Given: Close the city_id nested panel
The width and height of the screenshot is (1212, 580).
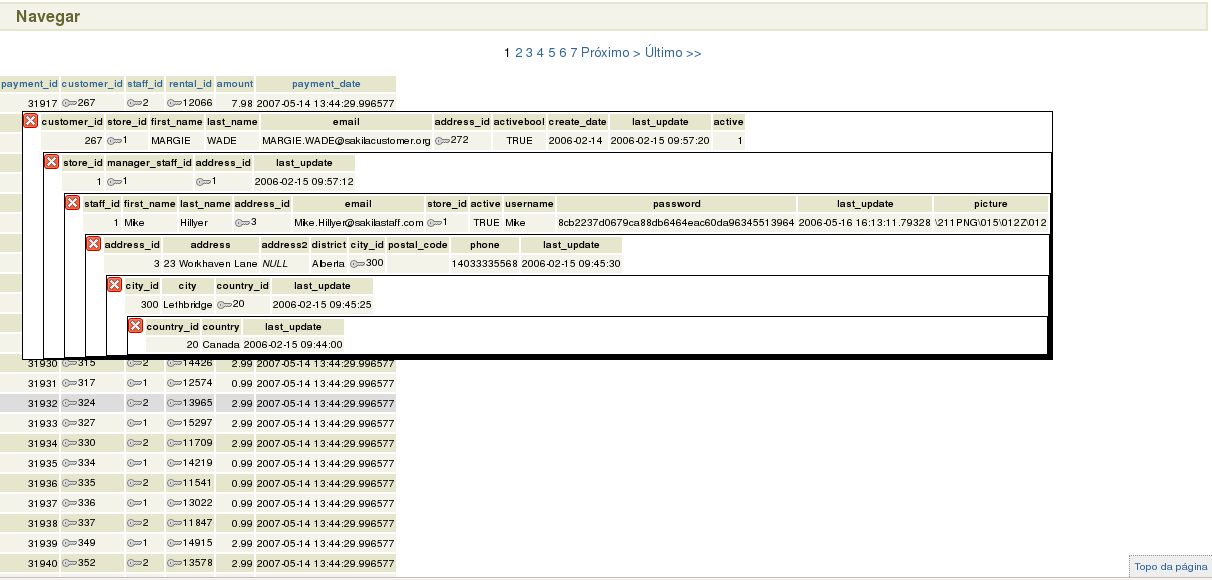Looking at the screenshot, I should click(x=114, y=285).
